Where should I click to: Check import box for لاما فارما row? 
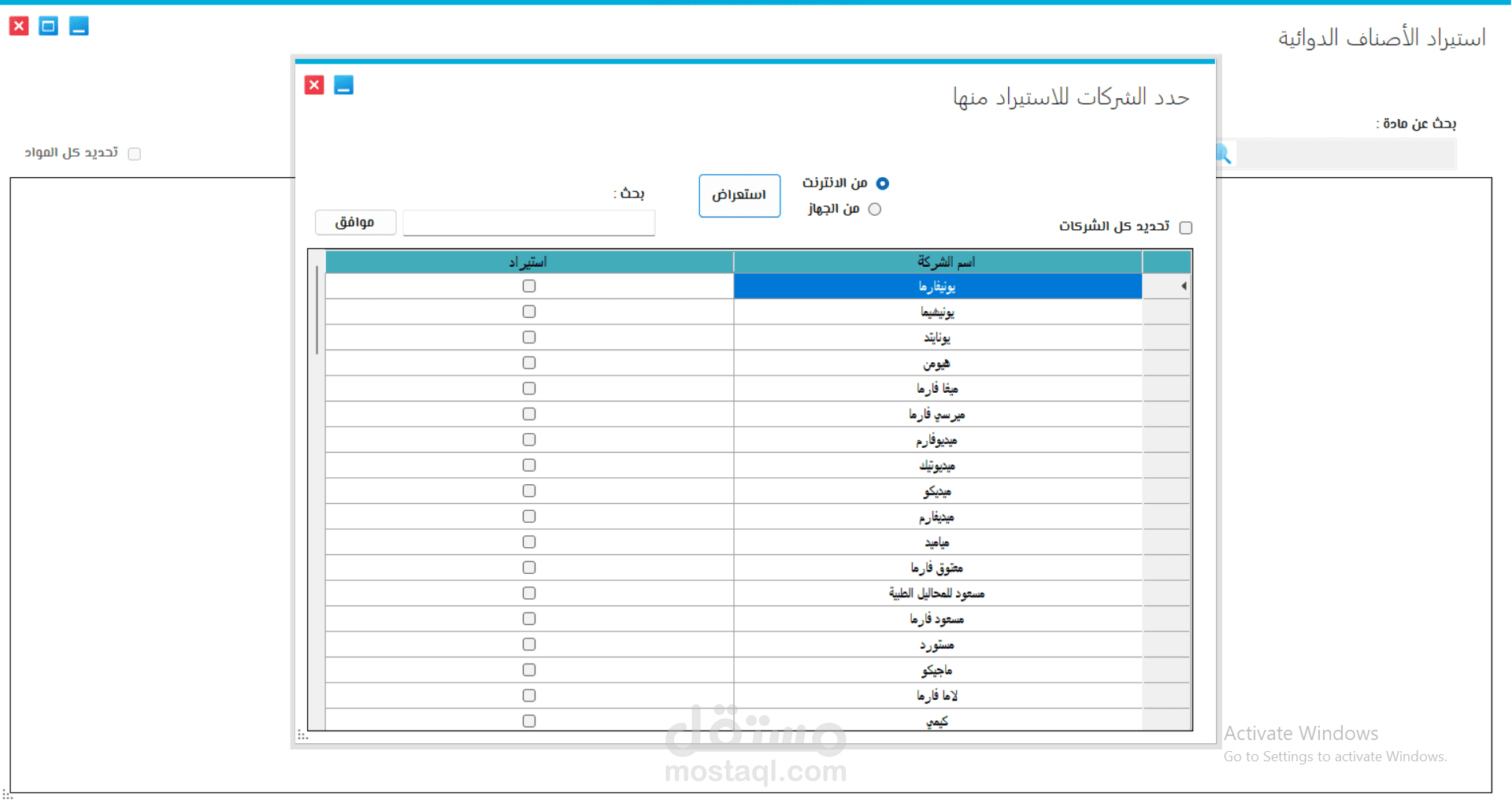[529, 695]
